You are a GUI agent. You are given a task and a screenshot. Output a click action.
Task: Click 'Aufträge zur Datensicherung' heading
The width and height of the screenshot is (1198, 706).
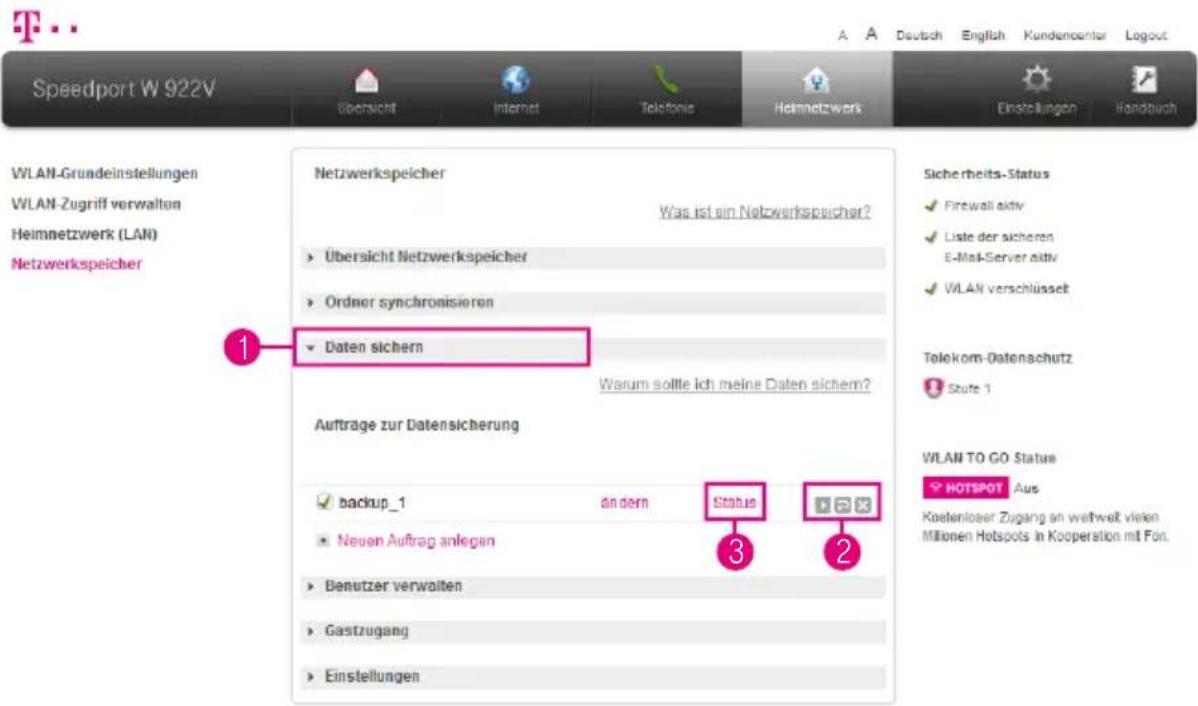point(417,425)
